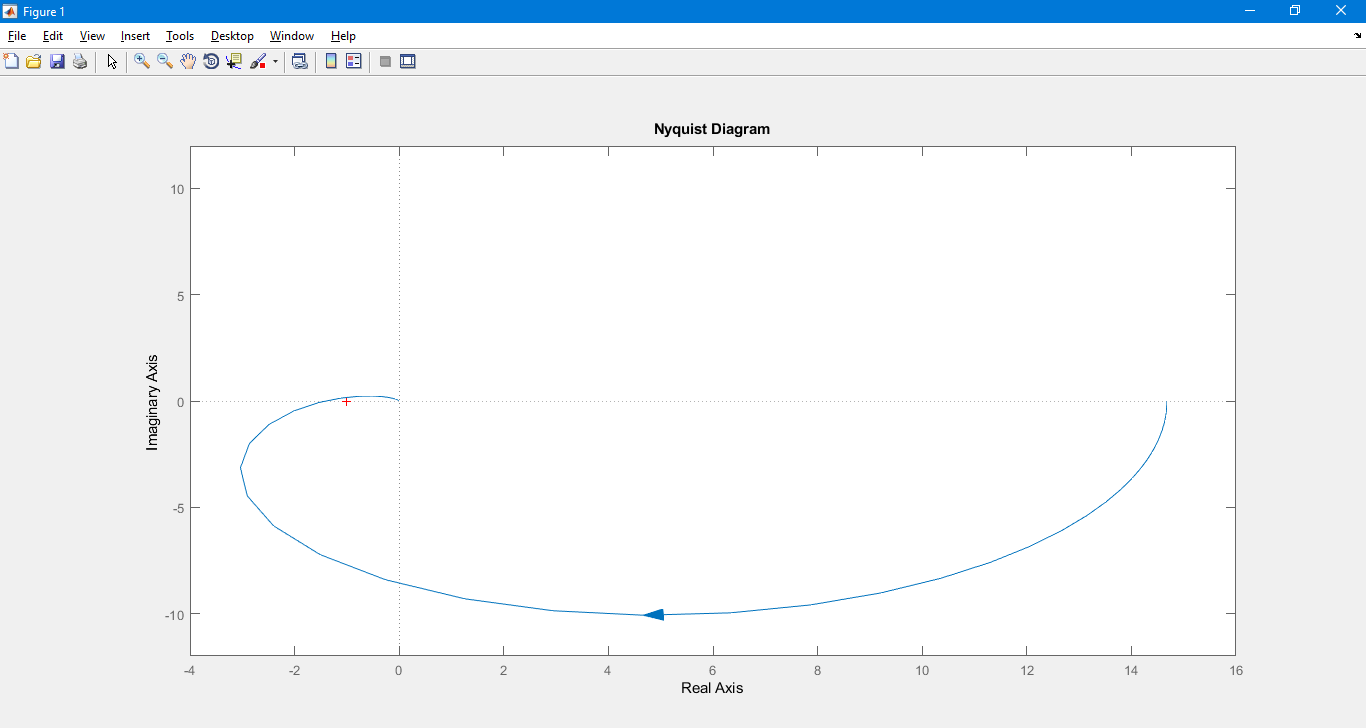Click the dock figure arrow in menu bar
This screenshot has width=1366, height=728.
[x=1358, y=36]
